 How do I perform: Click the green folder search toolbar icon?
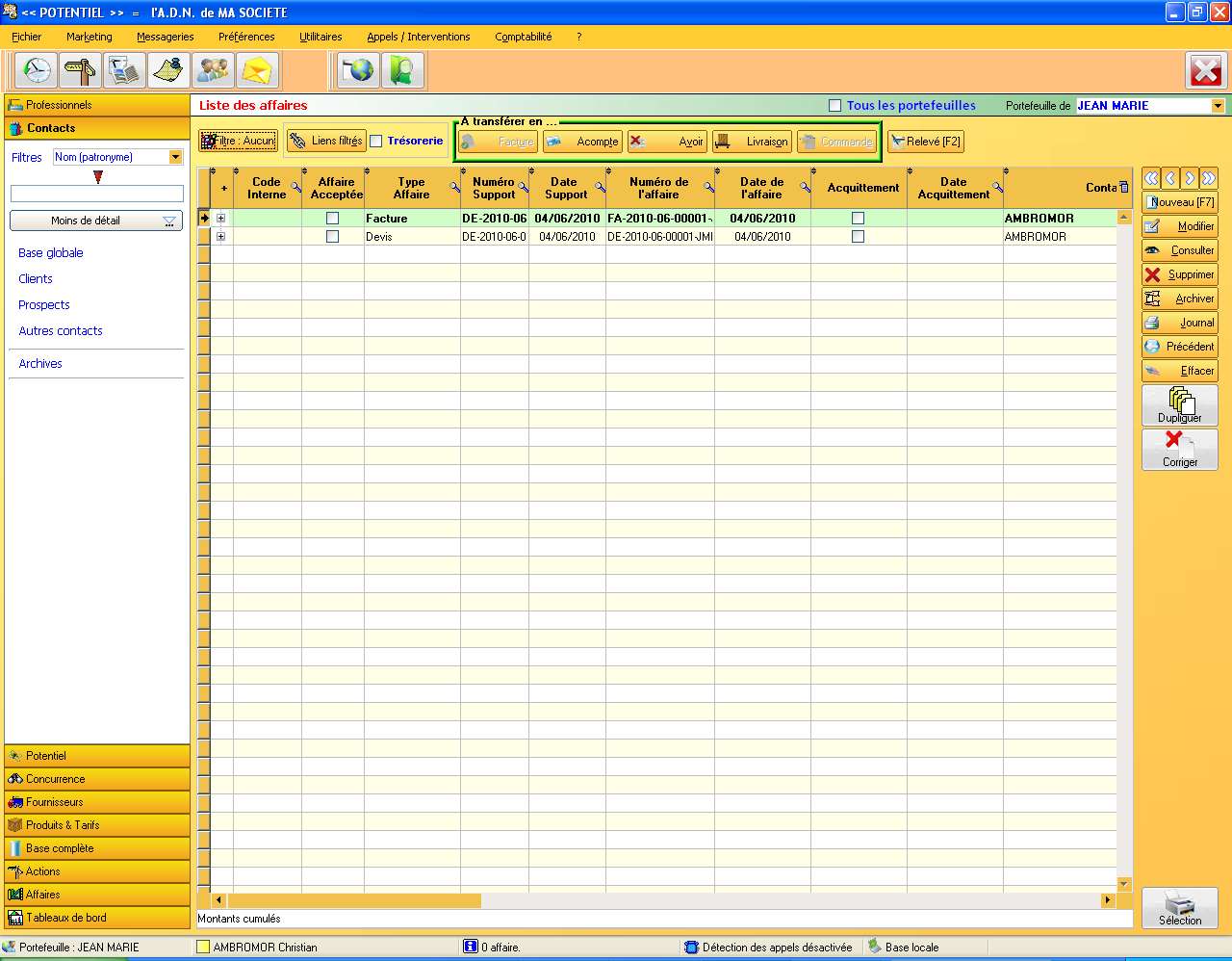[x=403, y=71]
